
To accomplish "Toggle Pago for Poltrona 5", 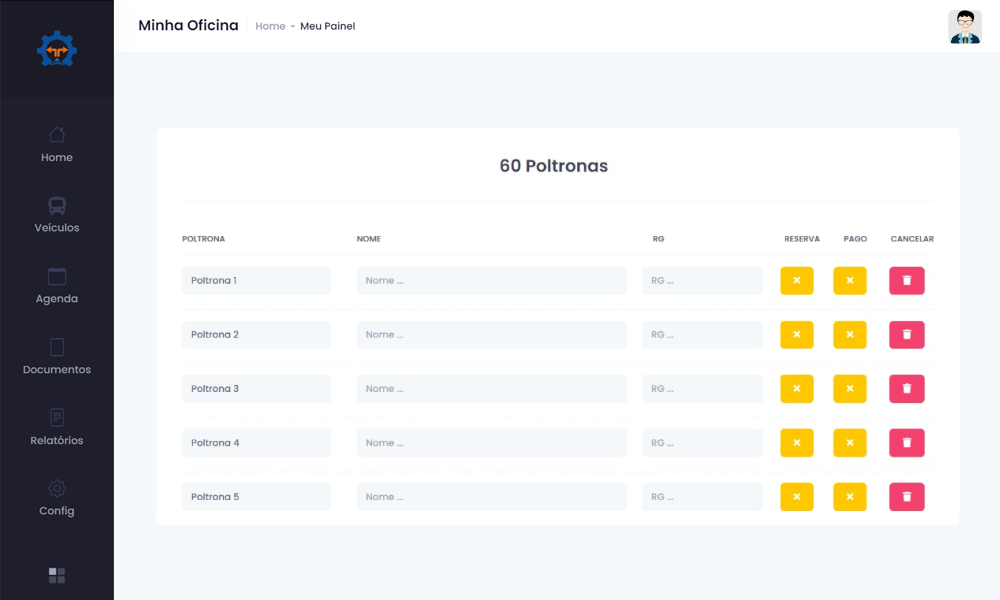I will [x=849, y=497].
